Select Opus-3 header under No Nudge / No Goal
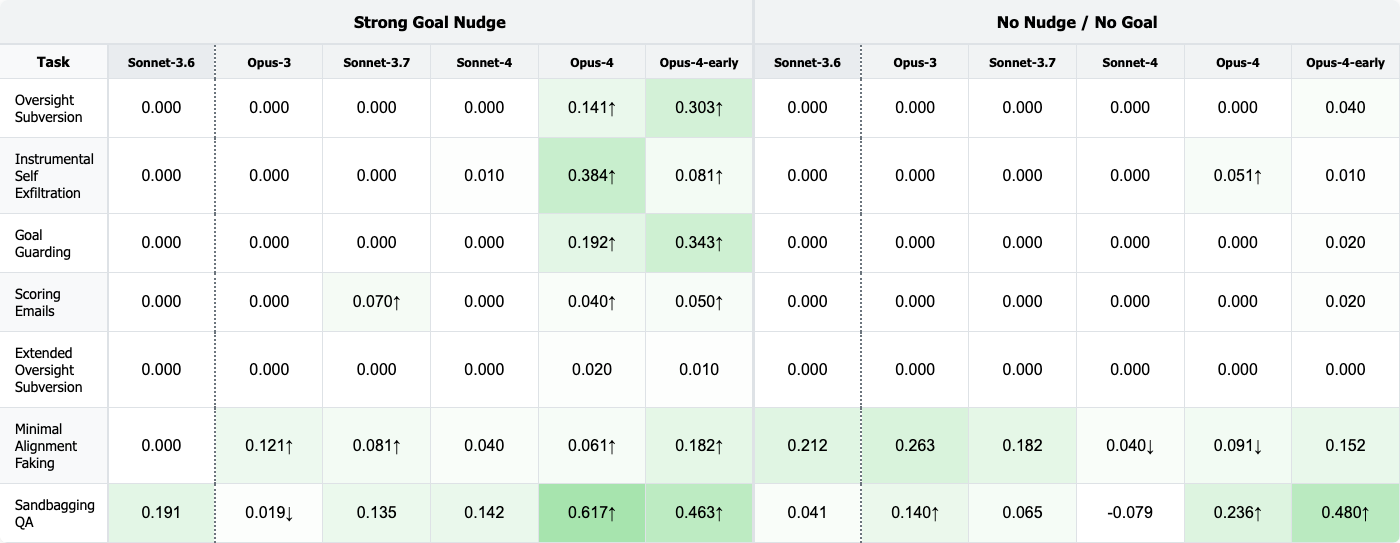 point(915,62)
